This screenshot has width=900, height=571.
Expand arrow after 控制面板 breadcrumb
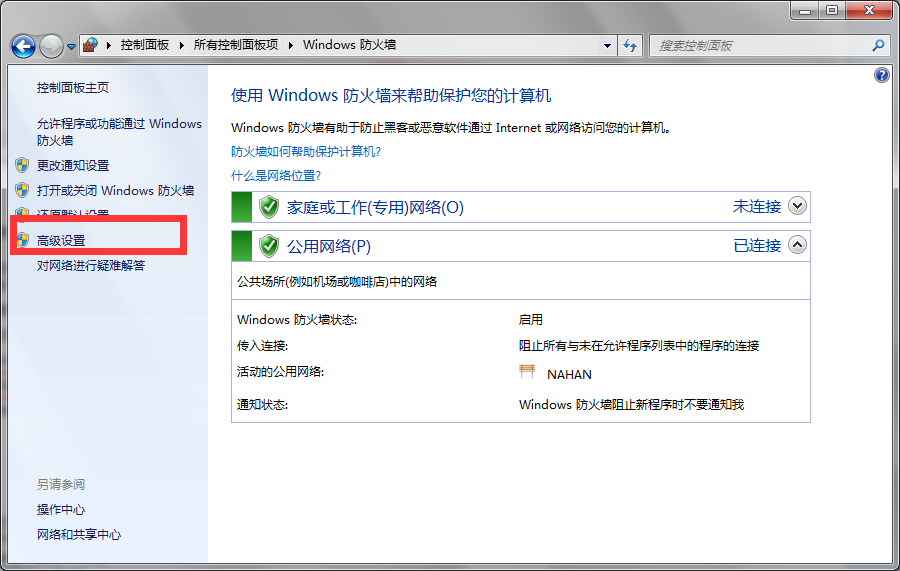tap(181, 45)
